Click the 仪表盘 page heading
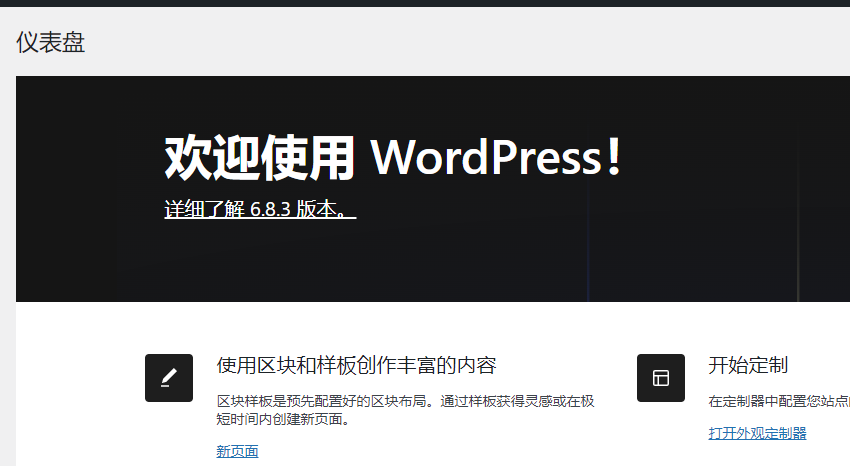 [x=50, y=42]
